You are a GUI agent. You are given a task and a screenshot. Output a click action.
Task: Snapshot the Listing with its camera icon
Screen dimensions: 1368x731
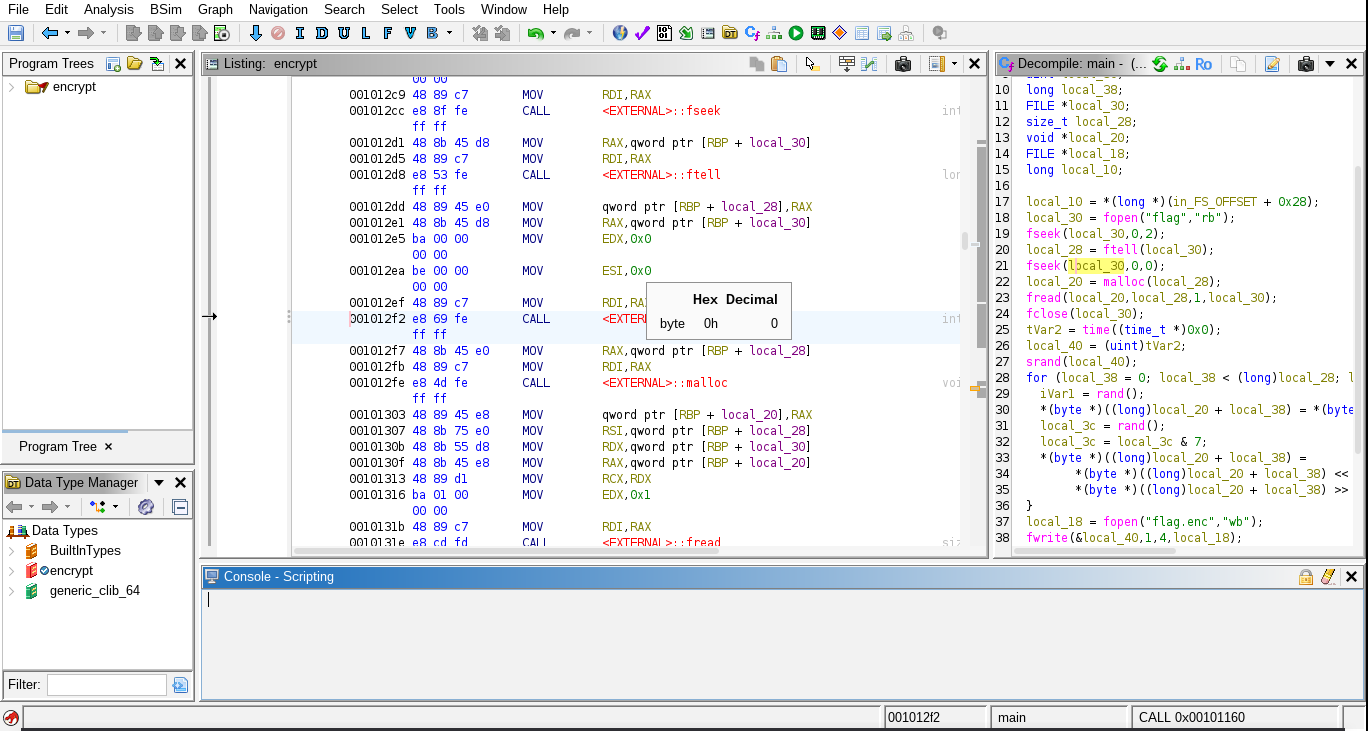tap(903, 63)
